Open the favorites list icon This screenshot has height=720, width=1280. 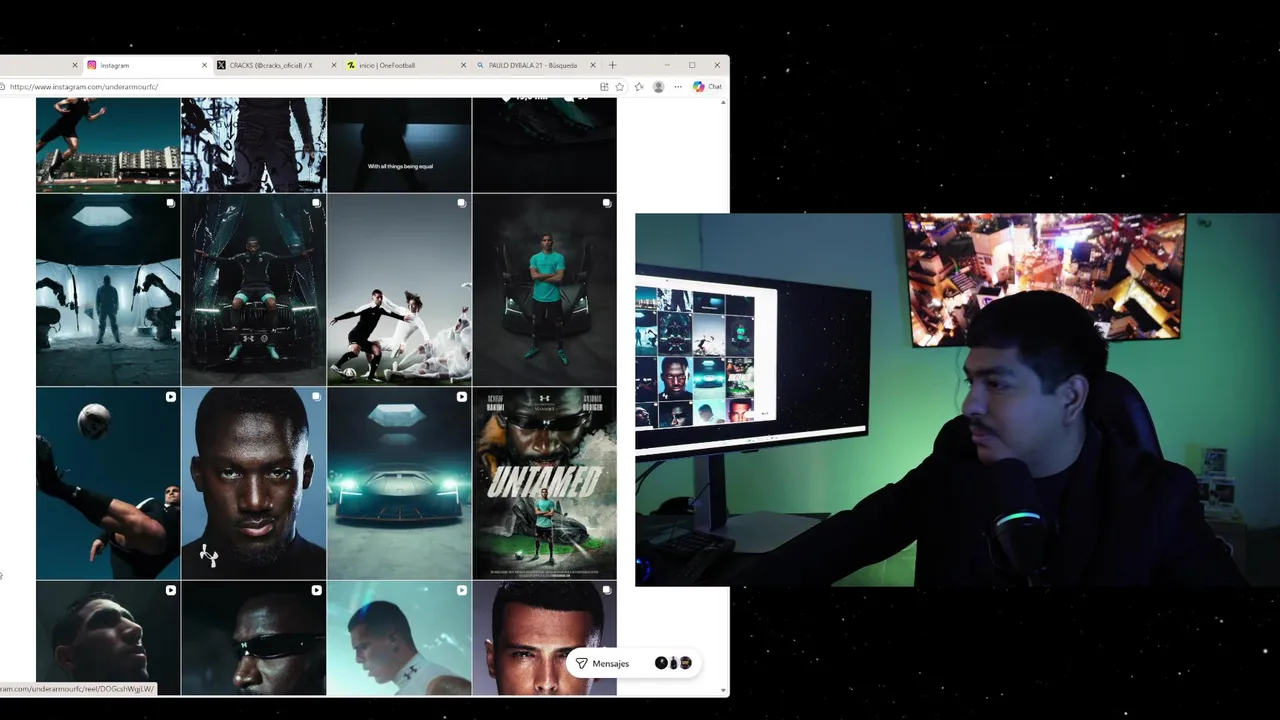point(639,87)
